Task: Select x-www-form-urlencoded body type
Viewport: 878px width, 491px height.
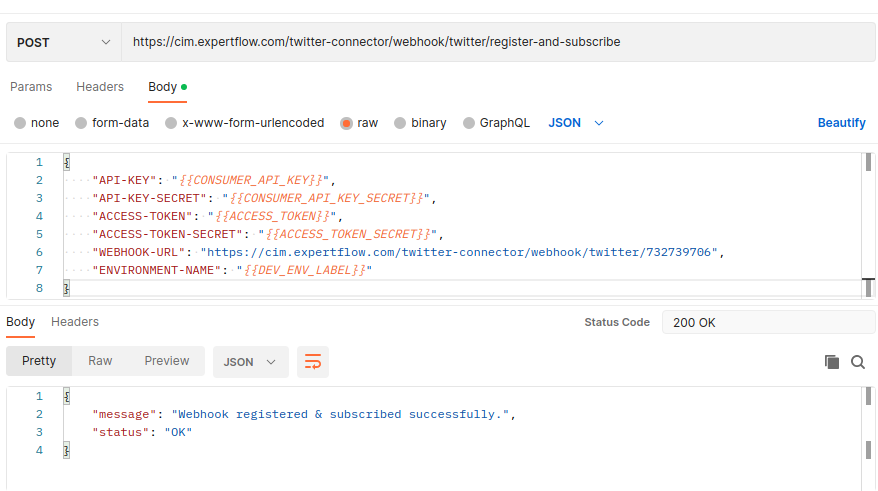Action: click(x=172, y=123)
